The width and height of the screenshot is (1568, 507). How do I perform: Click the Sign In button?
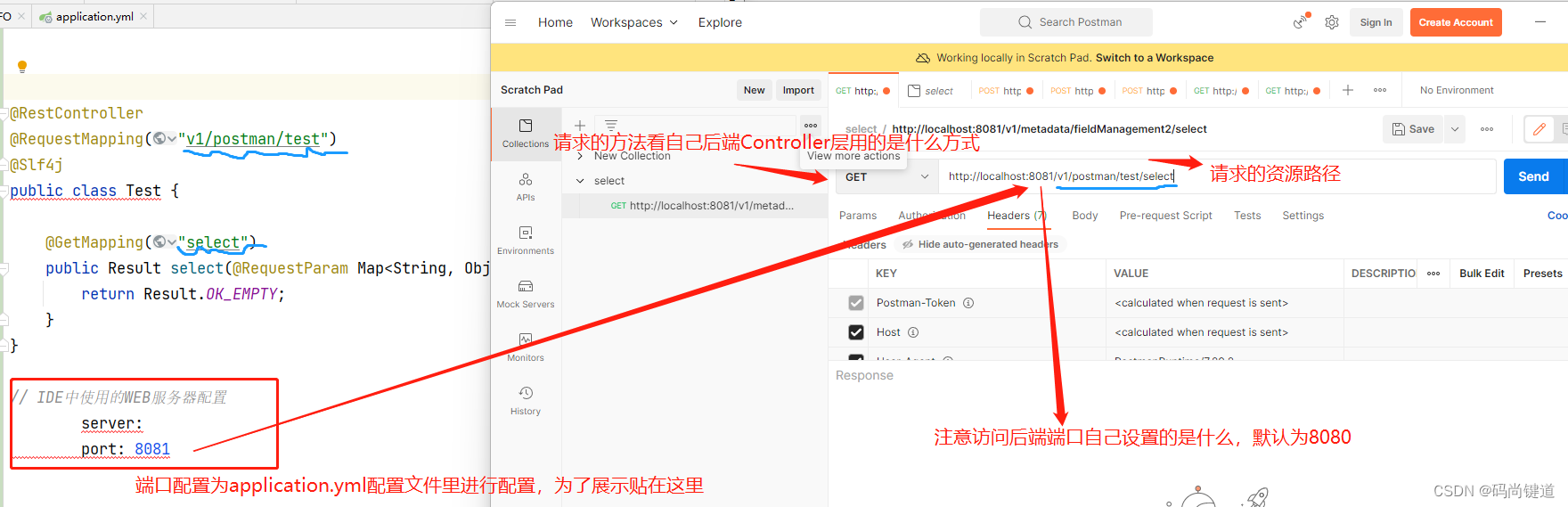[x=1376, y=22]
